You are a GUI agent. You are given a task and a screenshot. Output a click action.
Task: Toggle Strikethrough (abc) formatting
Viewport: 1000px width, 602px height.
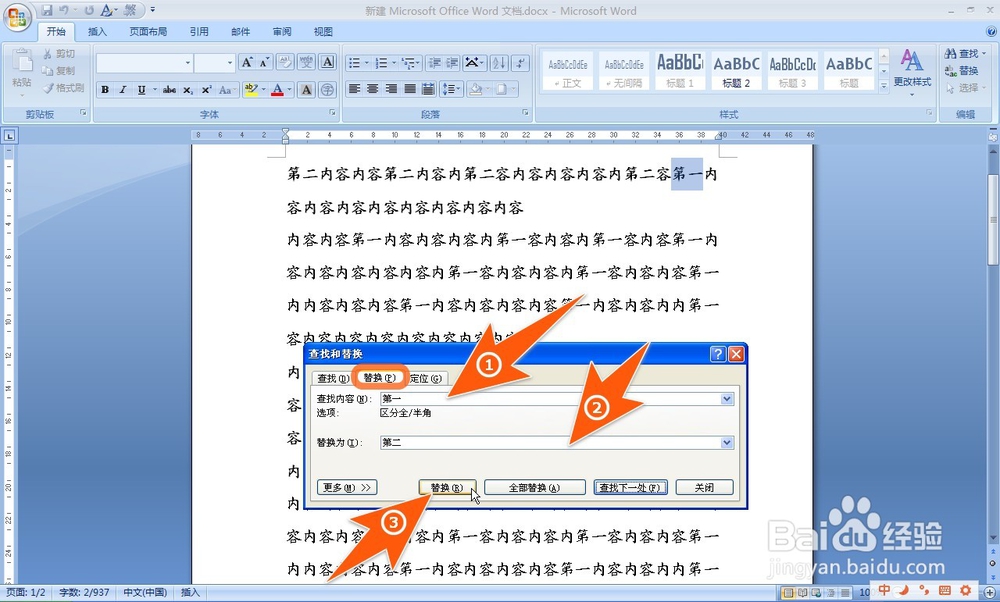click(169, 90)
